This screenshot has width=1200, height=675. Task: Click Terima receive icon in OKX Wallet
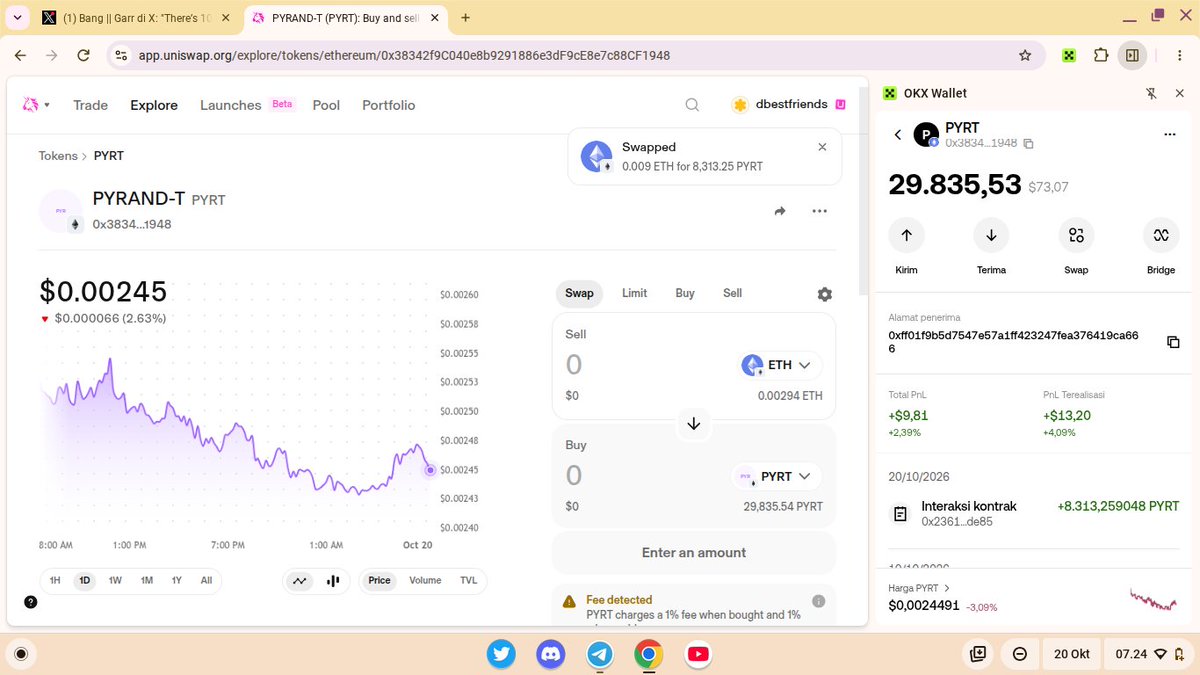click(x=991, y=235)
